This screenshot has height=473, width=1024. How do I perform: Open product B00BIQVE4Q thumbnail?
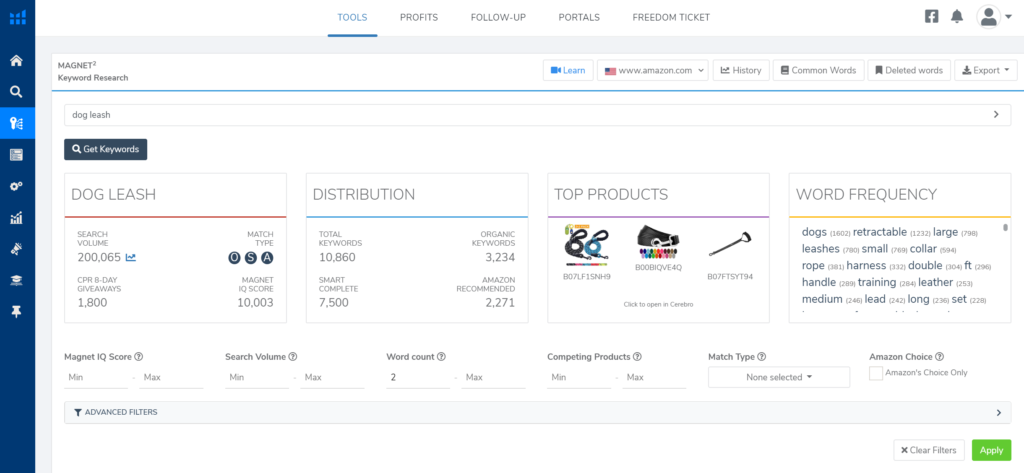[658, 242]
